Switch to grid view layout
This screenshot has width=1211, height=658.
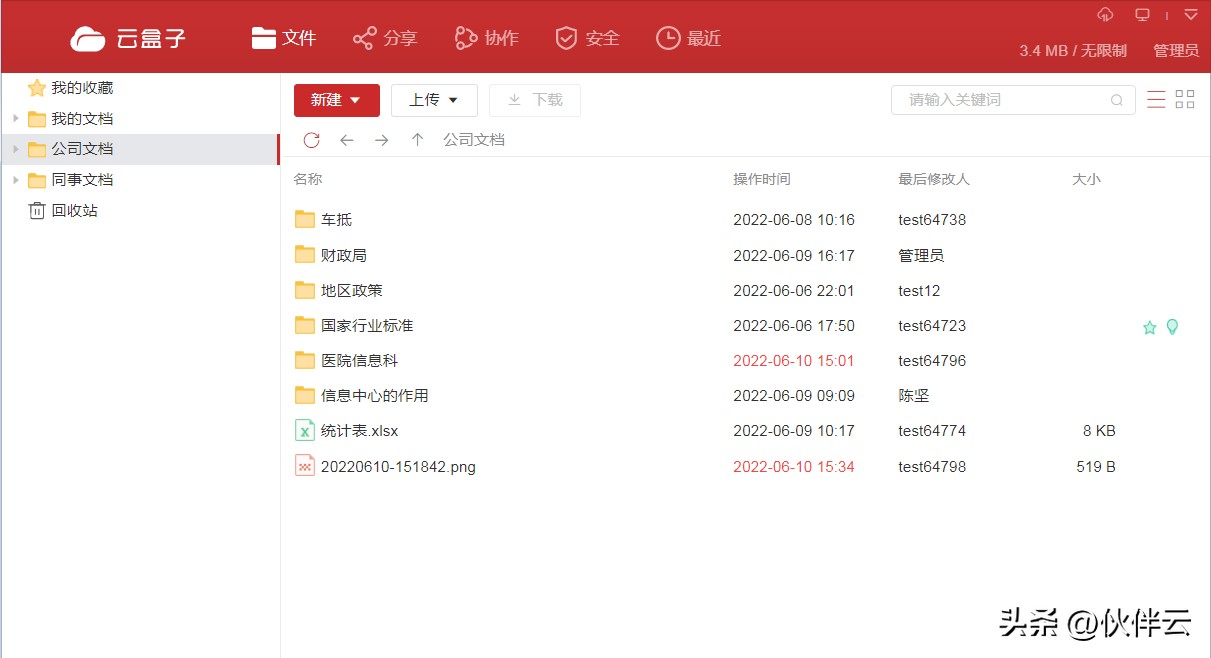click(x=1184, y=99)
